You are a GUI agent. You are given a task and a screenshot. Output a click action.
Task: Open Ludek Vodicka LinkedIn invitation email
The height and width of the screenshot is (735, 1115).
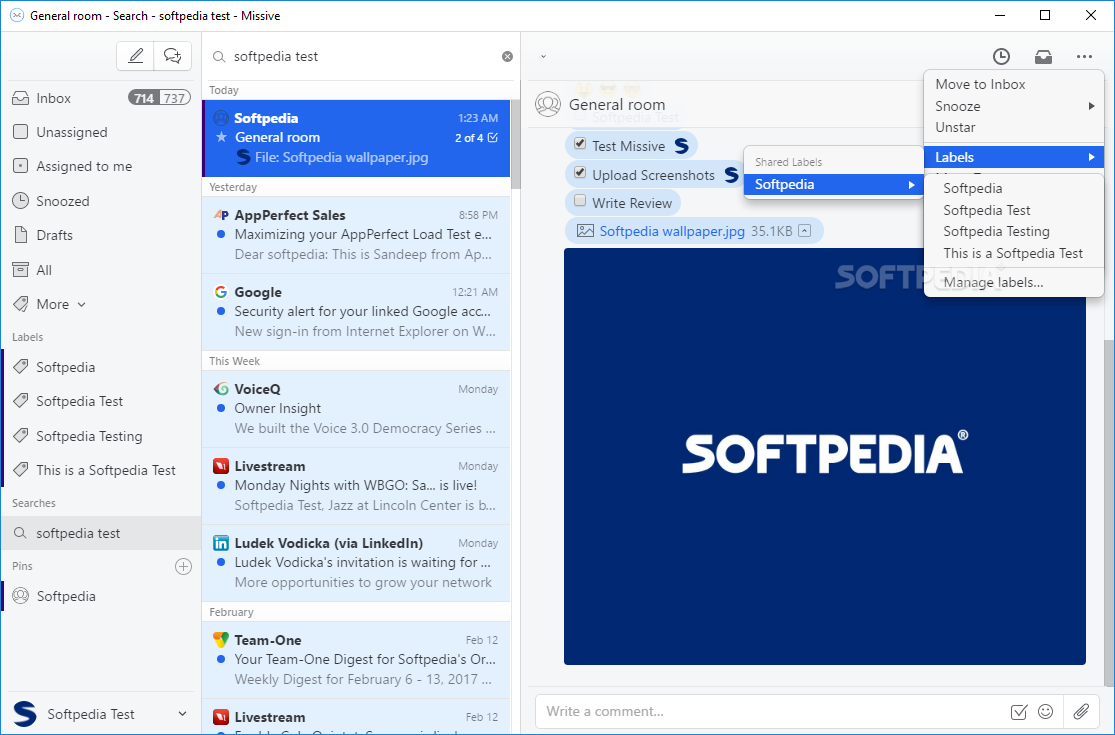click(x=356, y=563)
